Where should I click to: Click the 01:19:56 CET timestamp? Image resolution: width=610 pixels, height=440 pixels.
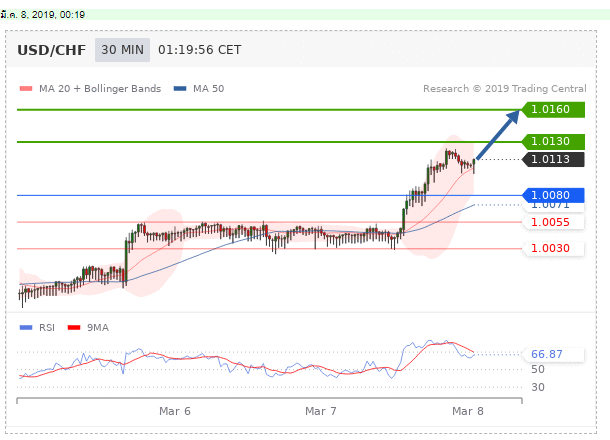200,50
